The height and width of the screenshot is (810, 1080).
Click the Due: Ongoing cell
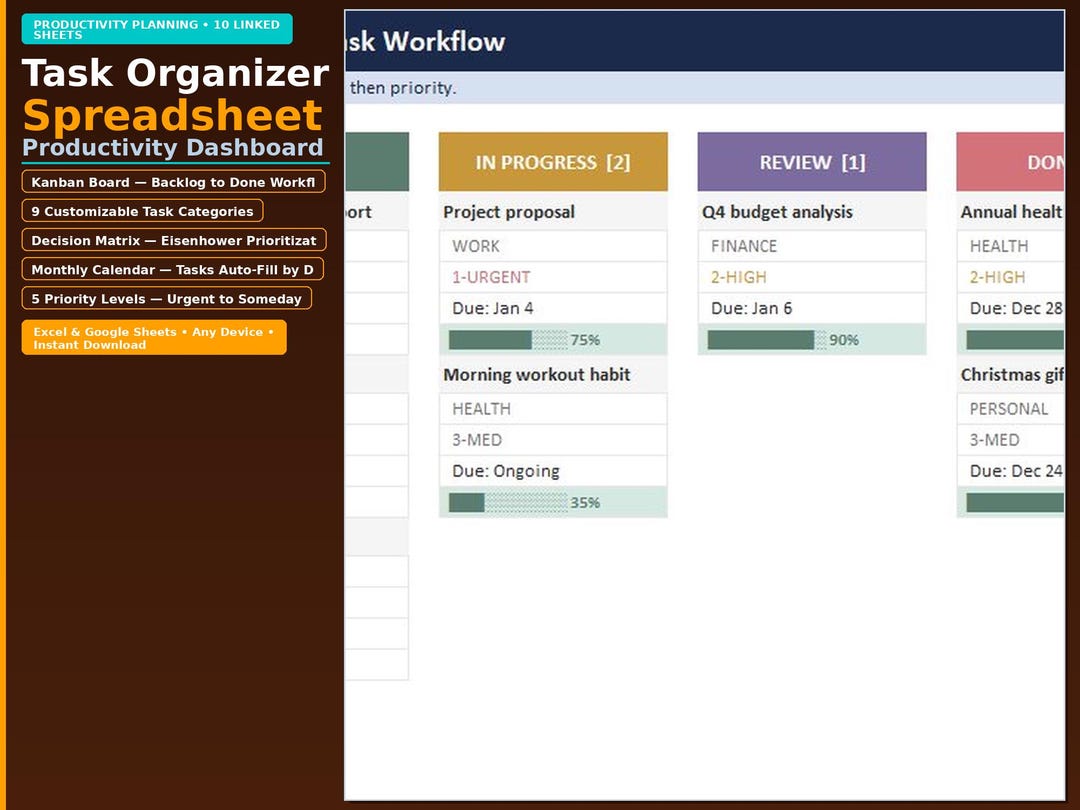[553, 470]
